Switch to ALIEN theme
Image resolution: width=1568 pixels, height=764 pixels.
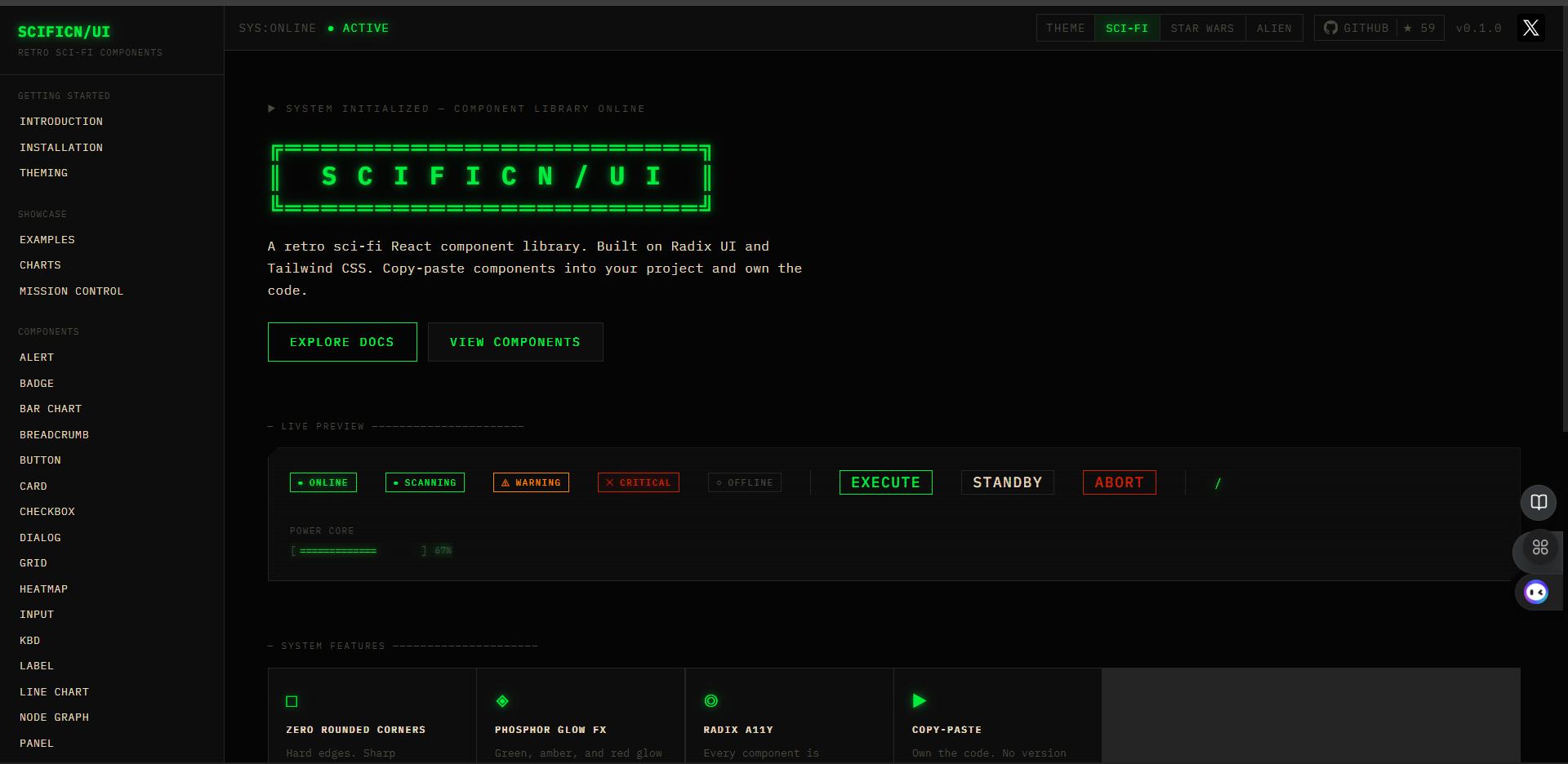click(x=1274, y=28)
